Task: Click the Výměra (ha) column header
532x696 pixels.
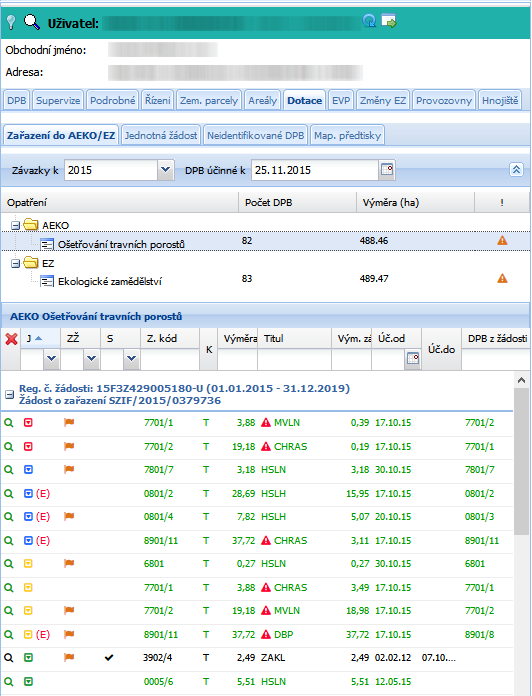Action: 415,202
